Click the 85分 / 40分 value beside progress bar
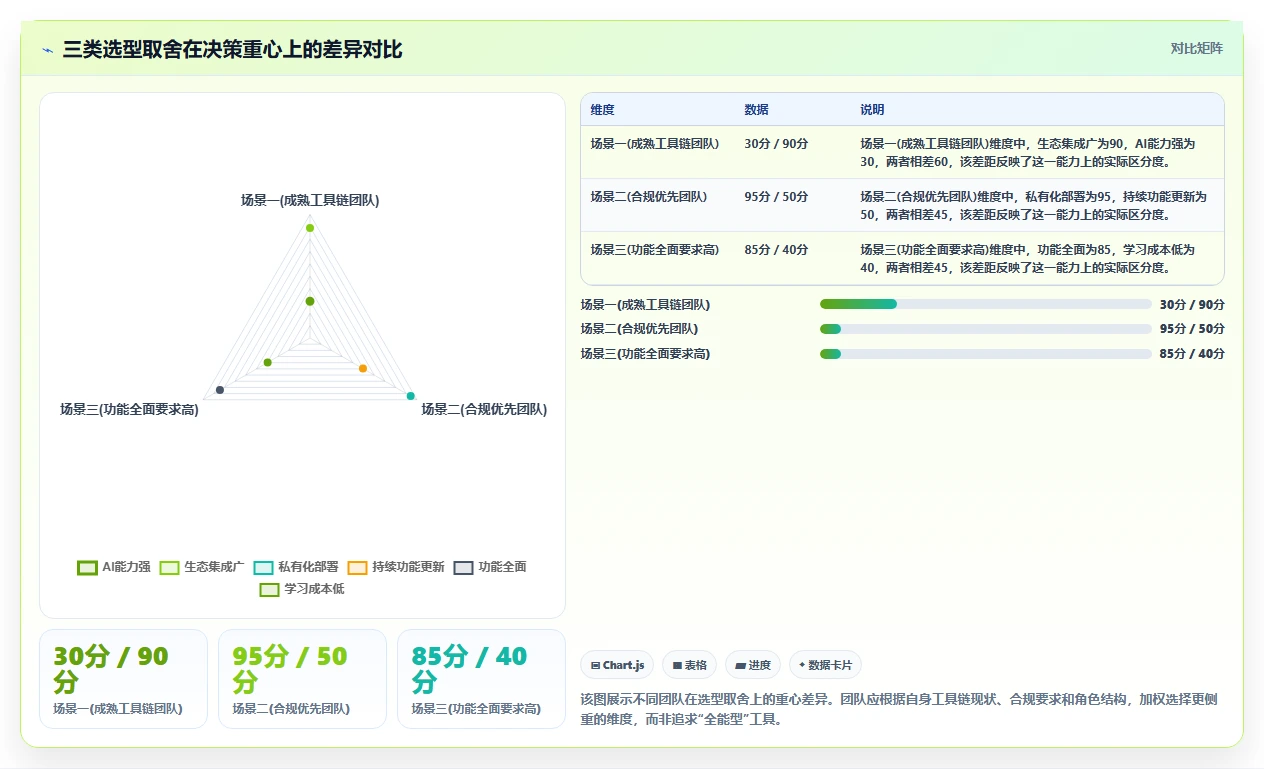This screenshot has width=1264, height=769. tap(1192, 354)
